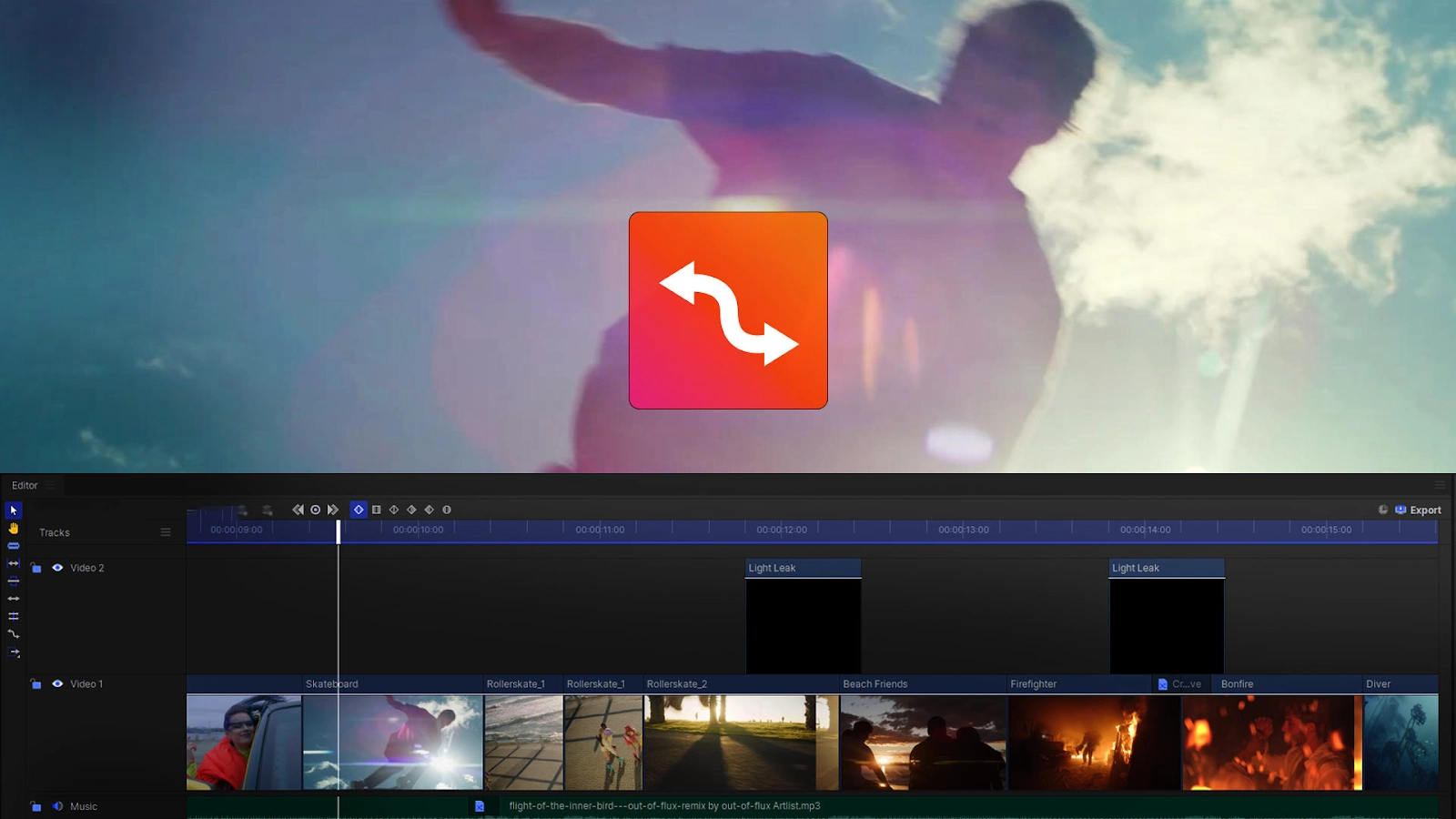Open panel menu at right edge
This screenshot has width=1456, height=819.
(1440, 485)
